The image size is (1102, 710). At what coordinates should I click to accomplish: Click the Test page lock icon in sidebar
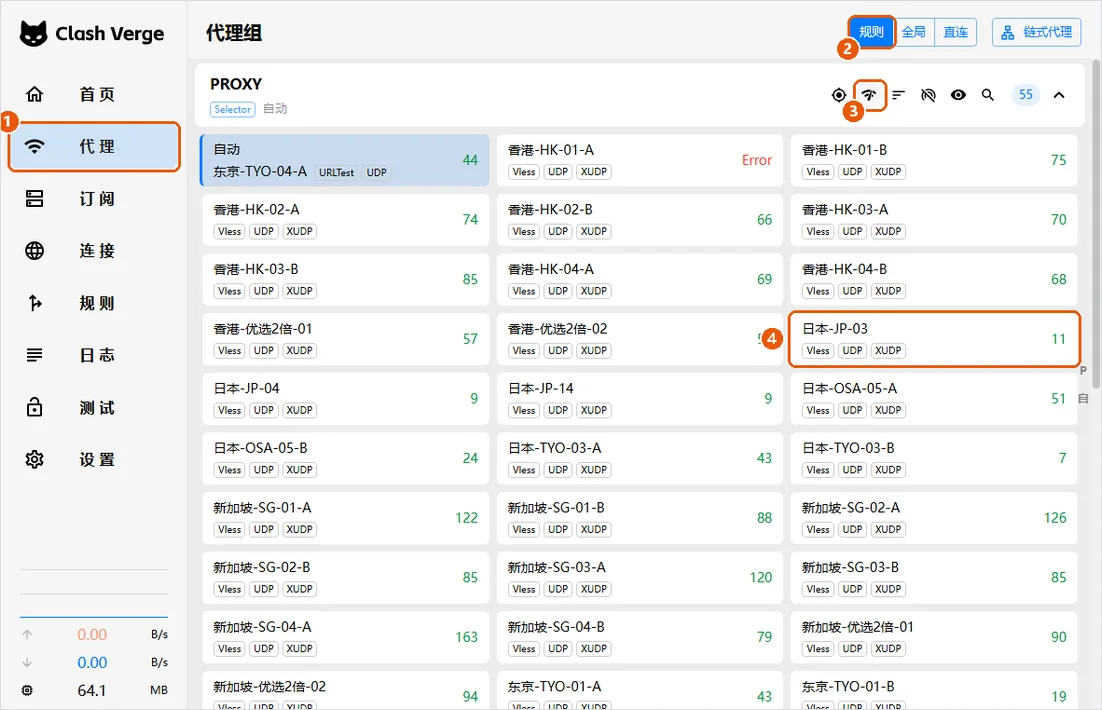(34, 408)
